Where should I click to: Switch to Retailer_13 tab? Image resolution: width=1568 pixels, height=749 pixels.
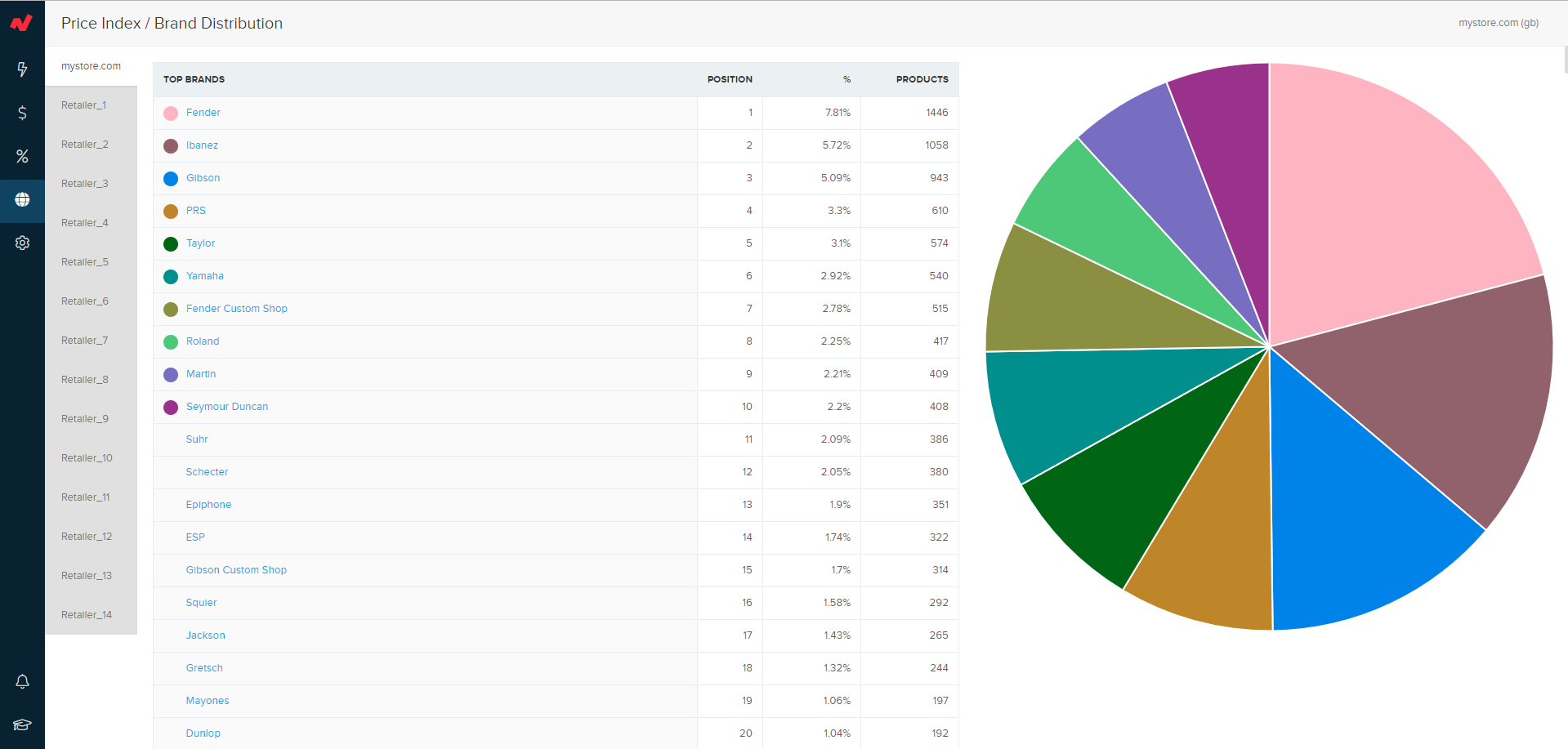pos(91,576)
